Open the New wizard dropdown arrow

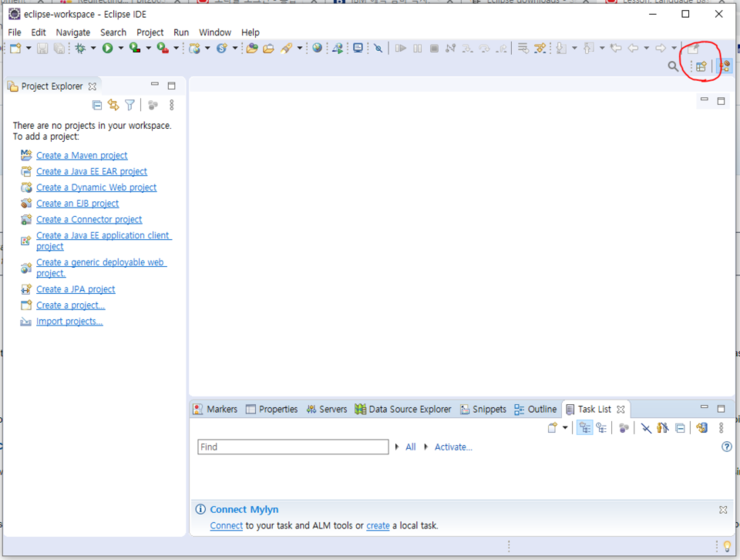coord(28,48)
